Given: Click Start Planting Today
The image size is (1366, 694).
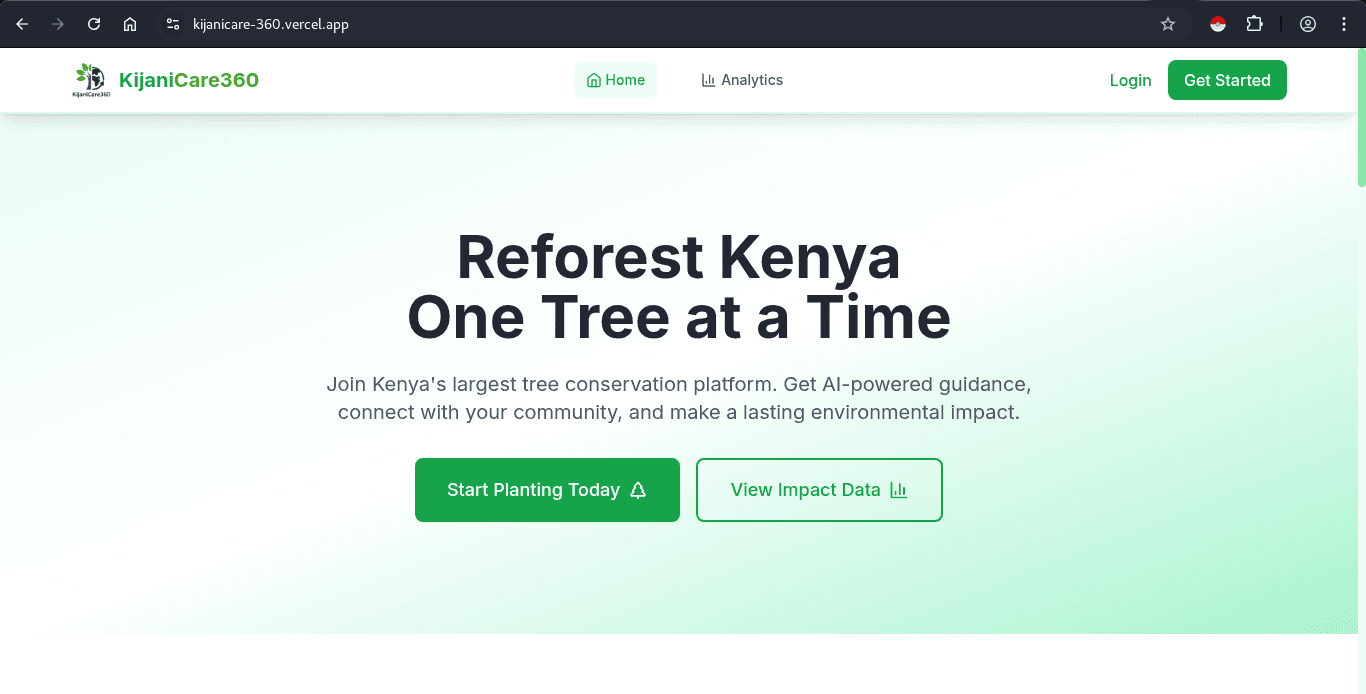Looking at the screenshot, I should tap(547, 490).
